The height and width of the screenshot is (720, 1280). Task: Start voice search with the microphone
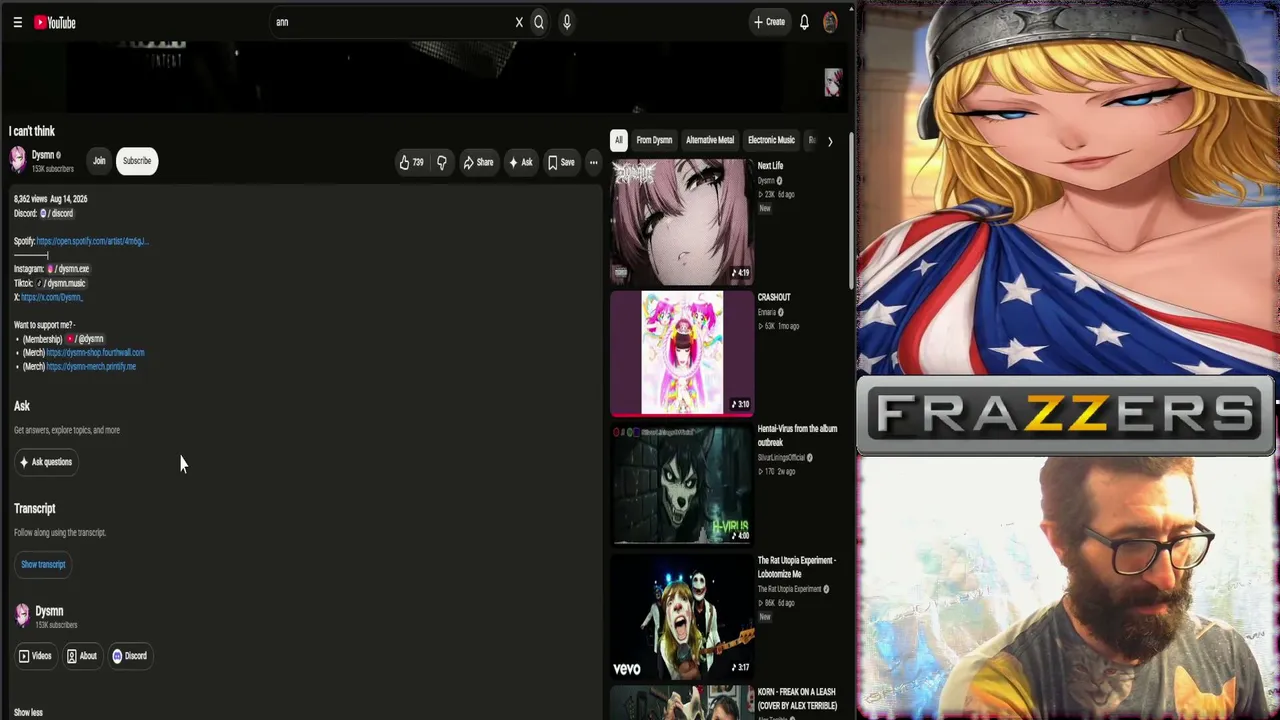[x=567, y=22]
